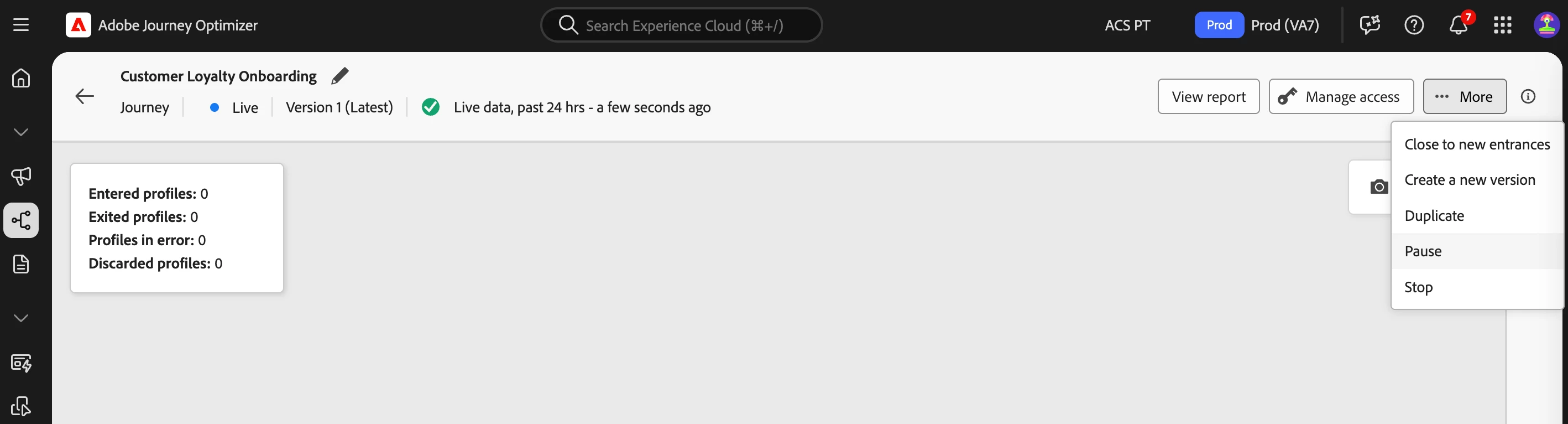
Task: Click the back arrow
Action: [85, 96]
